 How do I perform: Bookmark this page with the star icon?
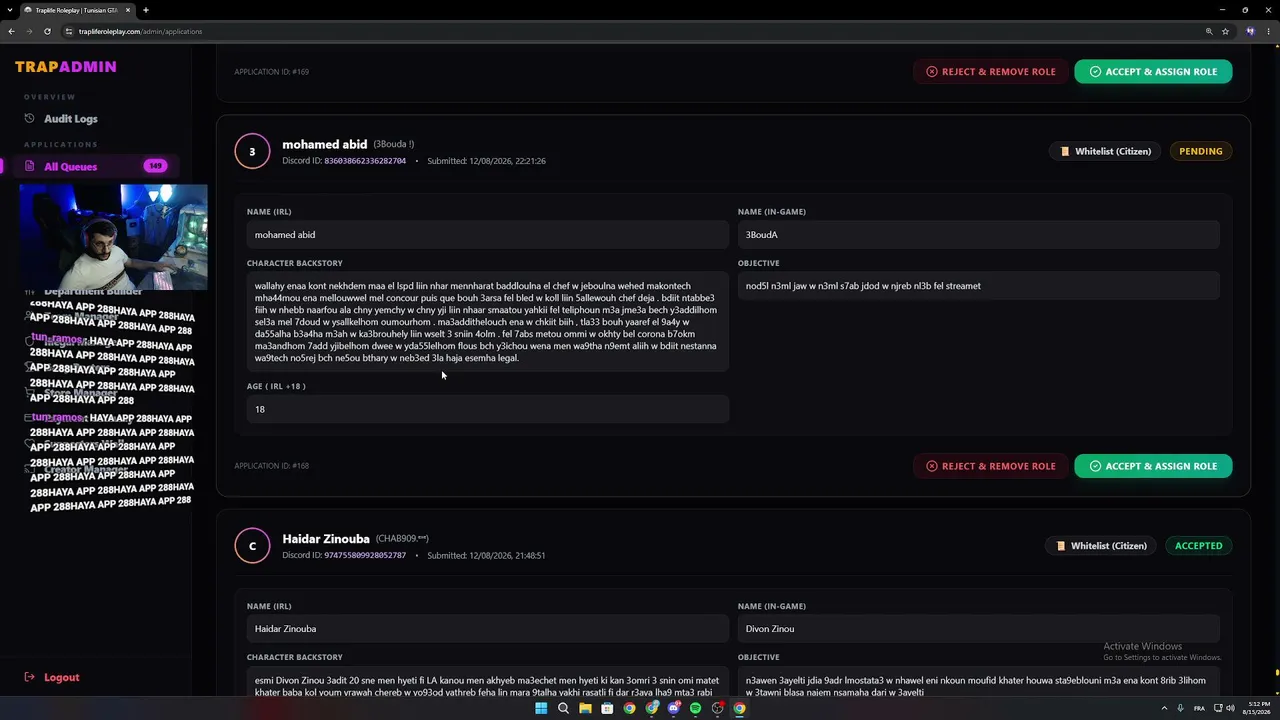coord(1225,31)
